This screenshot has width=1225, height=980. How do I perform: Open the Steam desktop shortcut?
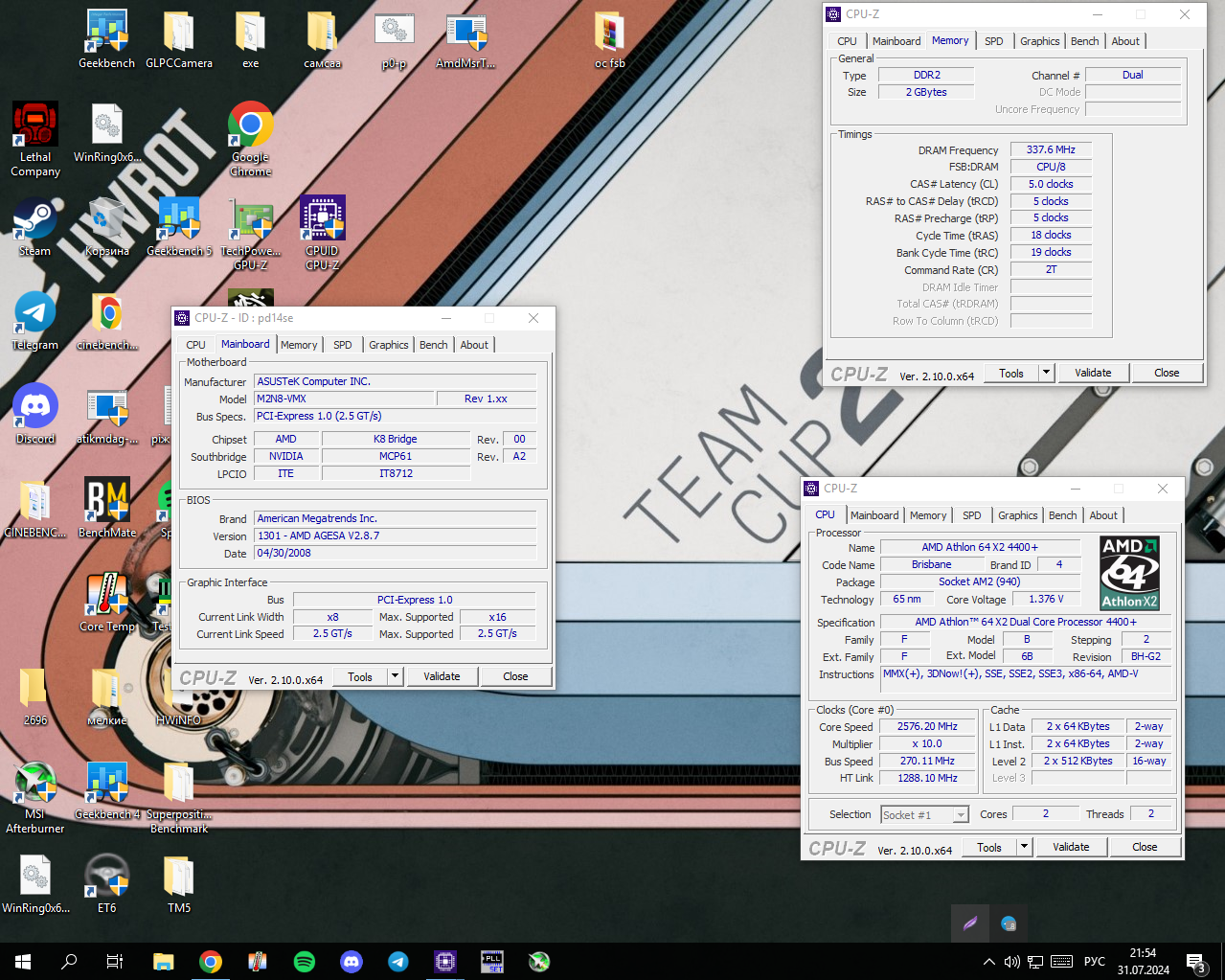point(35,227)
